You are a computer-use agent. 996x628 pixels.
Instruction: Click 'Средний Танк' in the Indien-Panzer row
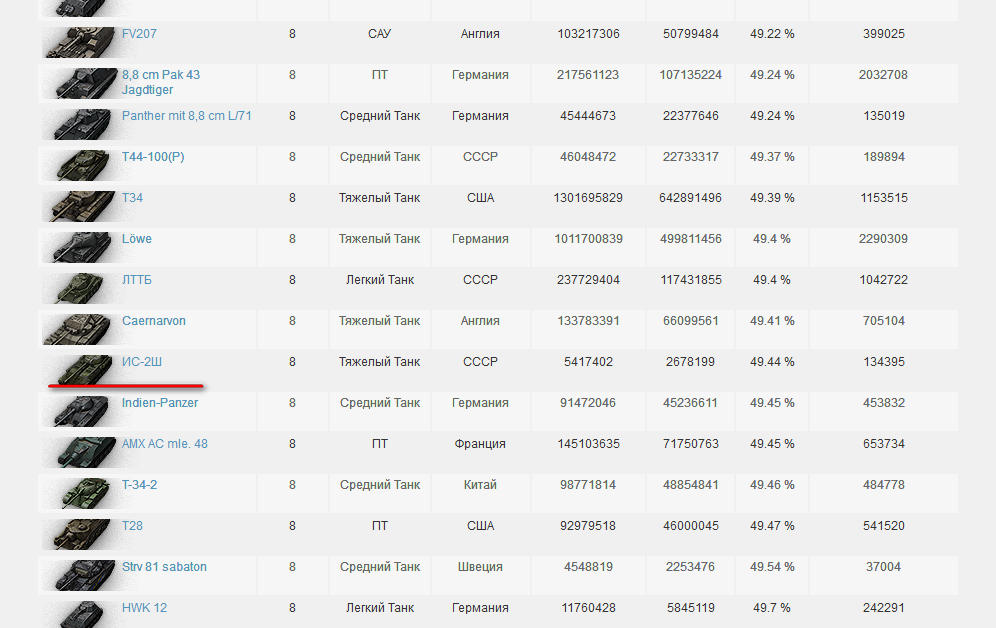coord(380,403)
